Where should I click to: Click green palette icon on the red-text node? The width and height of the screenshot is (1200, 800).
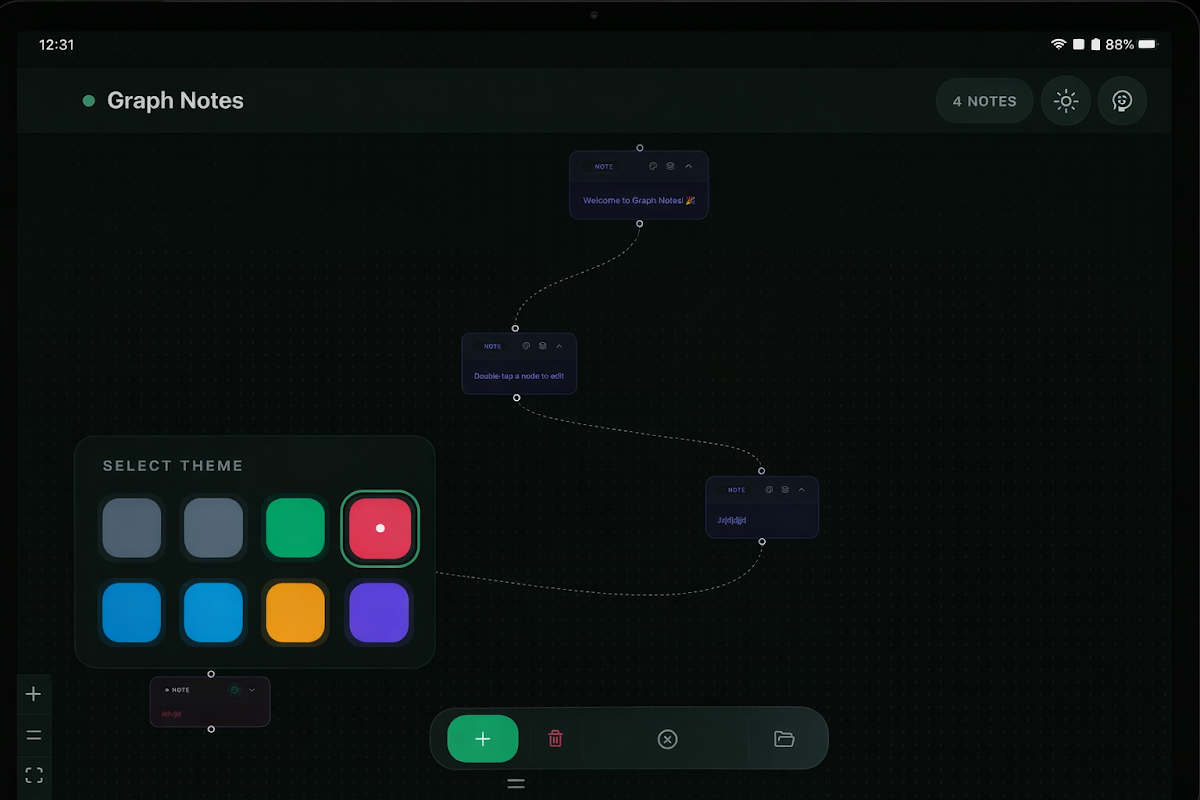pos(235,690)
